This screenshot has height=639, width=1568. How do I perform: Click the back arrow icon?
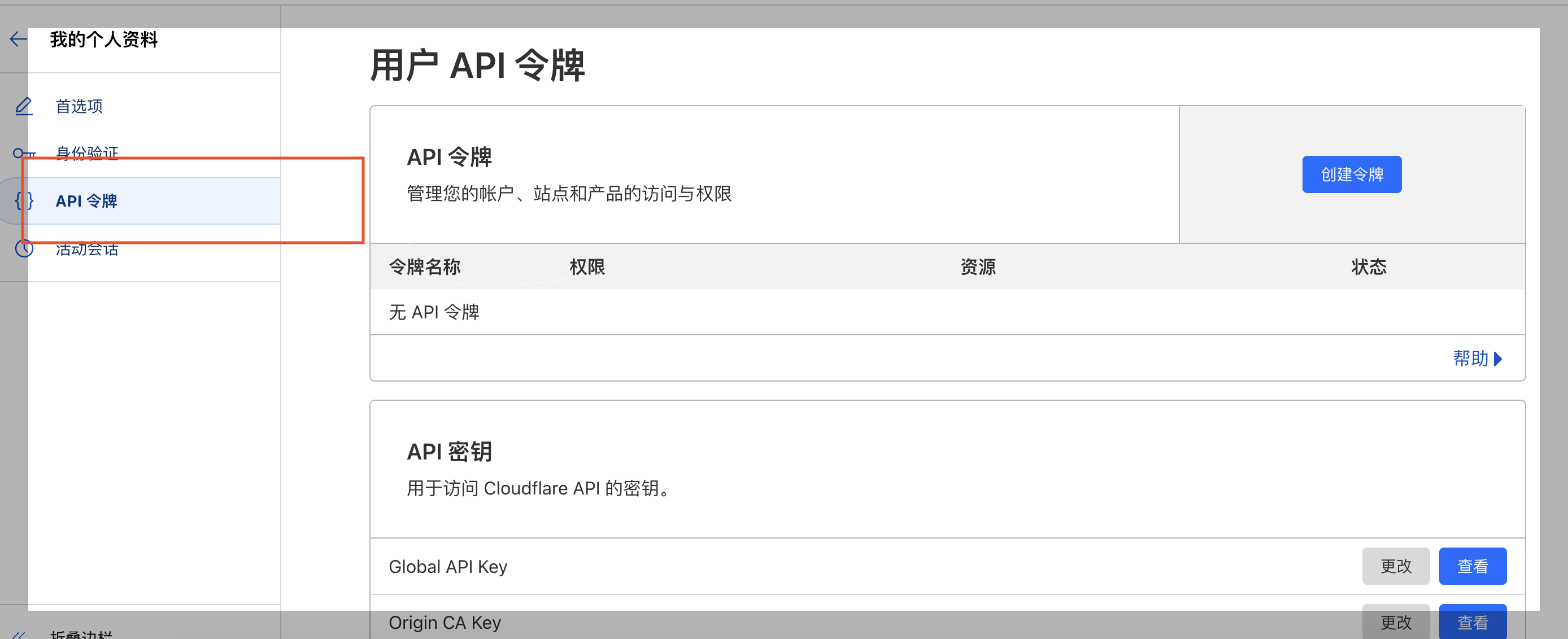[18, 40]
